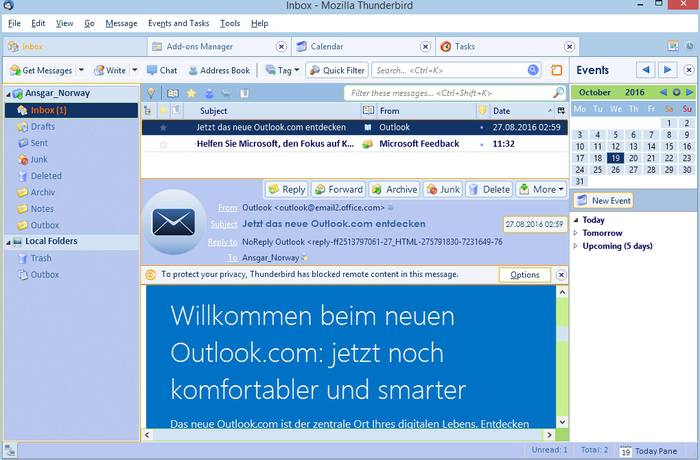Open Write dropdown arrow
Screen dimensions: 700x460
(134, 70)
